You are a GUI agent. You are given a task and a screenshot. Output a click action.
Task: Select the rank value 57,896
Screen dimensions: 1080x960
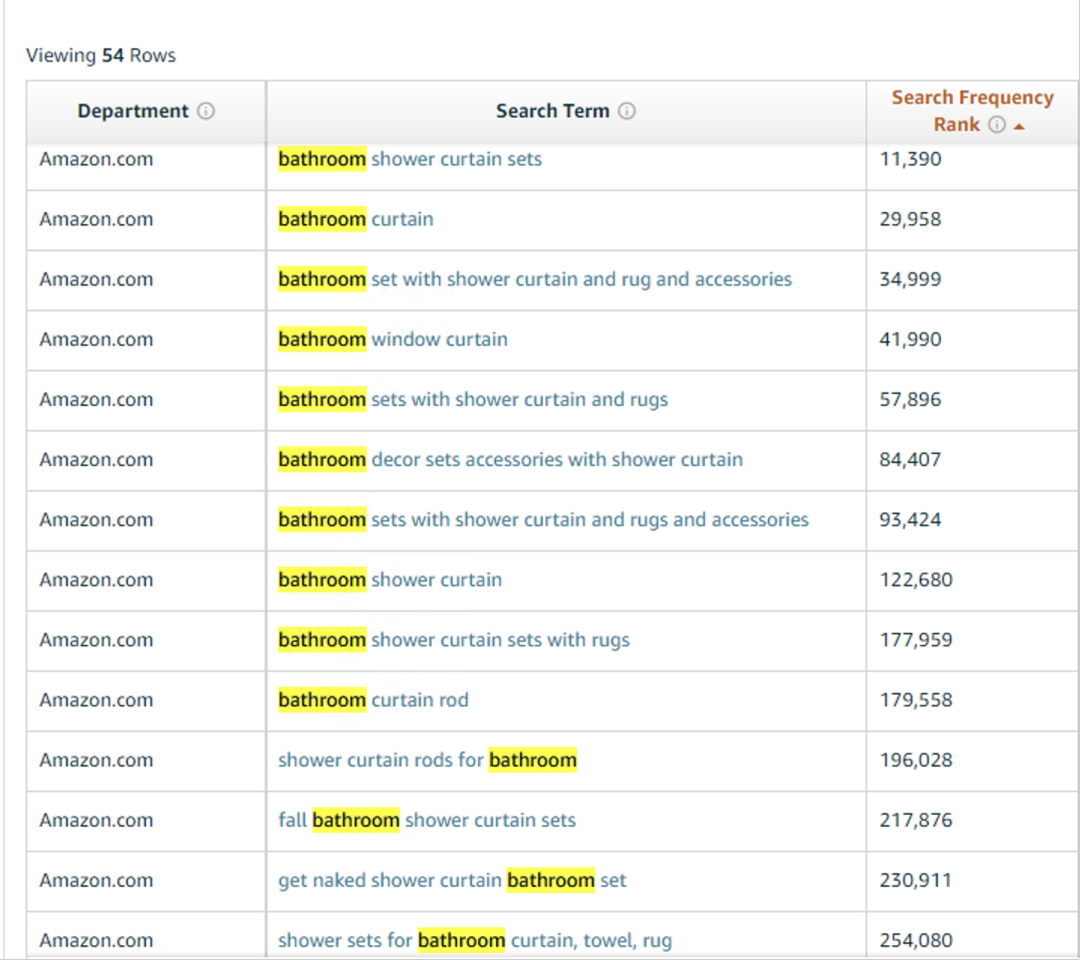point(911,399)
